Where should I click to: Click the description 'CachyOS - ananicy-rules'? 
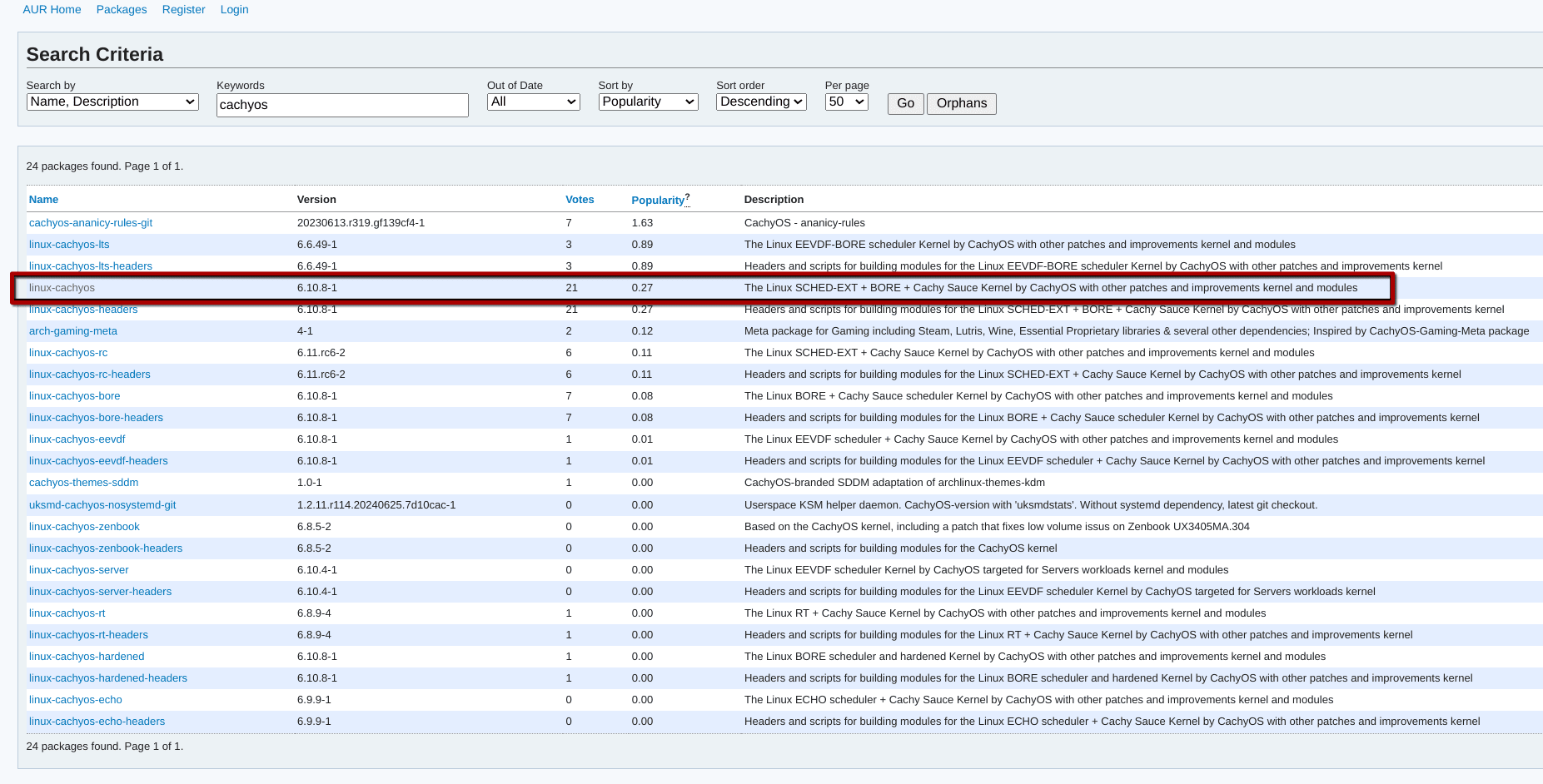804,223
